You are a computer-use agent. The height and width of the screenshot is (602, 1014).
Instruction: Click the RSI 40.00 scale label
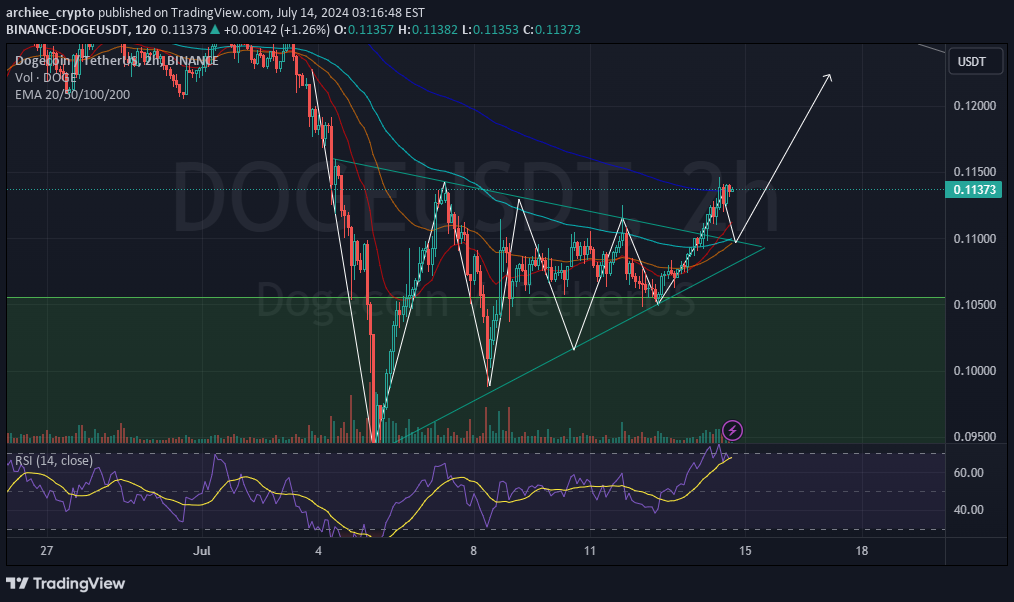point(969,510)
